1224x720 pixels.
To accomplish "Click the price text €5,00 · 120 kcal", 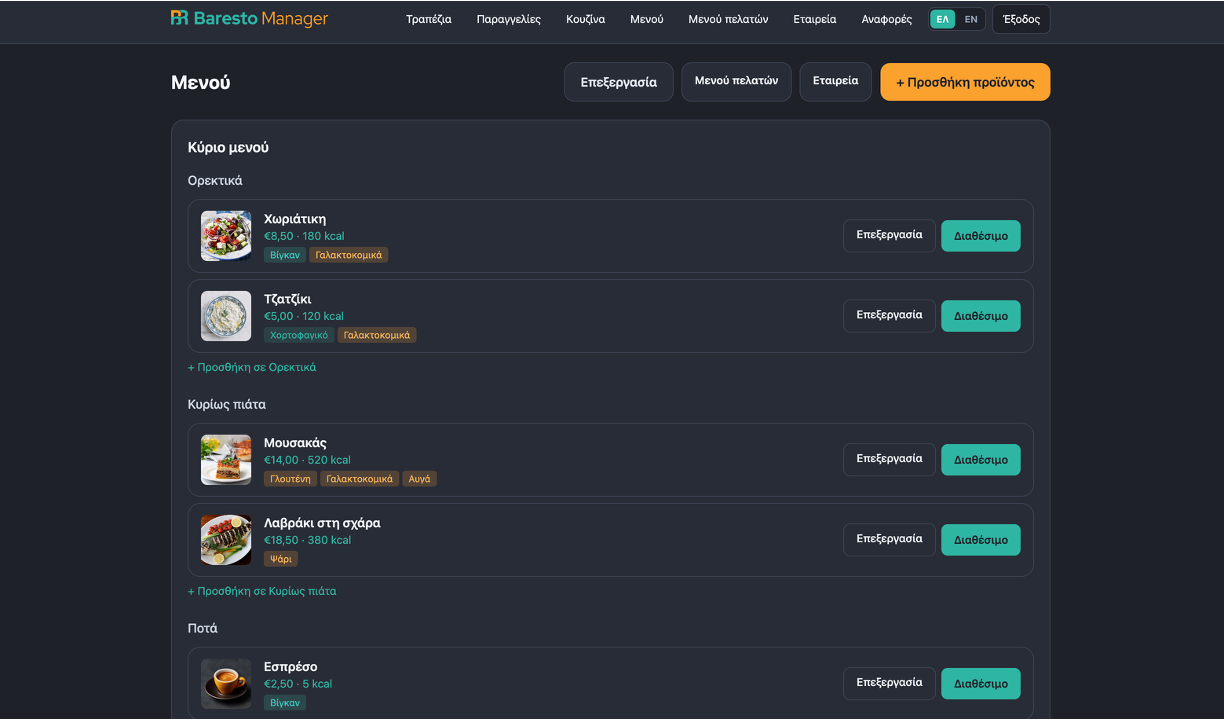I will [x=304, y=316].
